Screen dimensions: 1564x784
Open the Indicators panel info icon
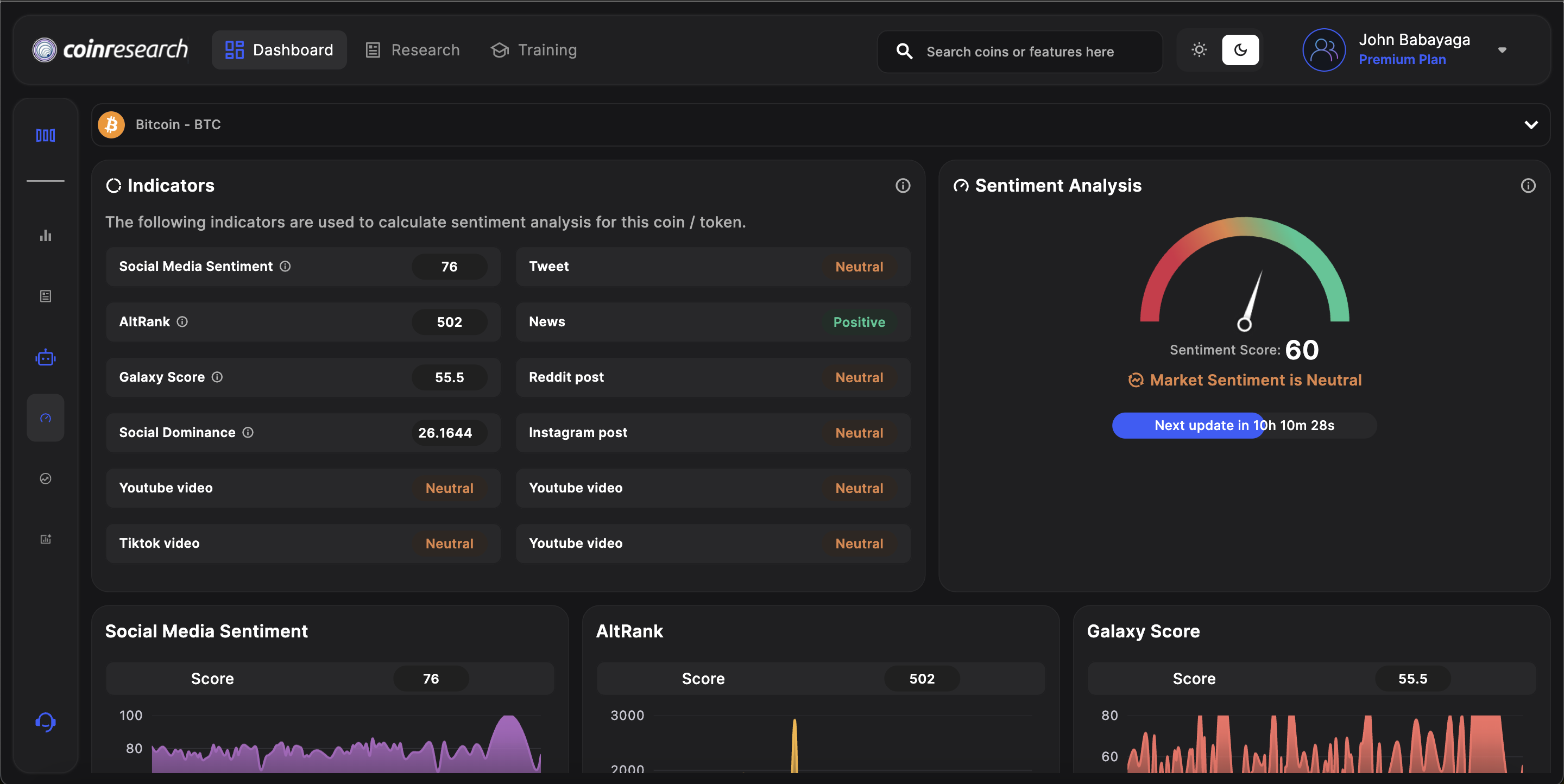tap(903, 186)
